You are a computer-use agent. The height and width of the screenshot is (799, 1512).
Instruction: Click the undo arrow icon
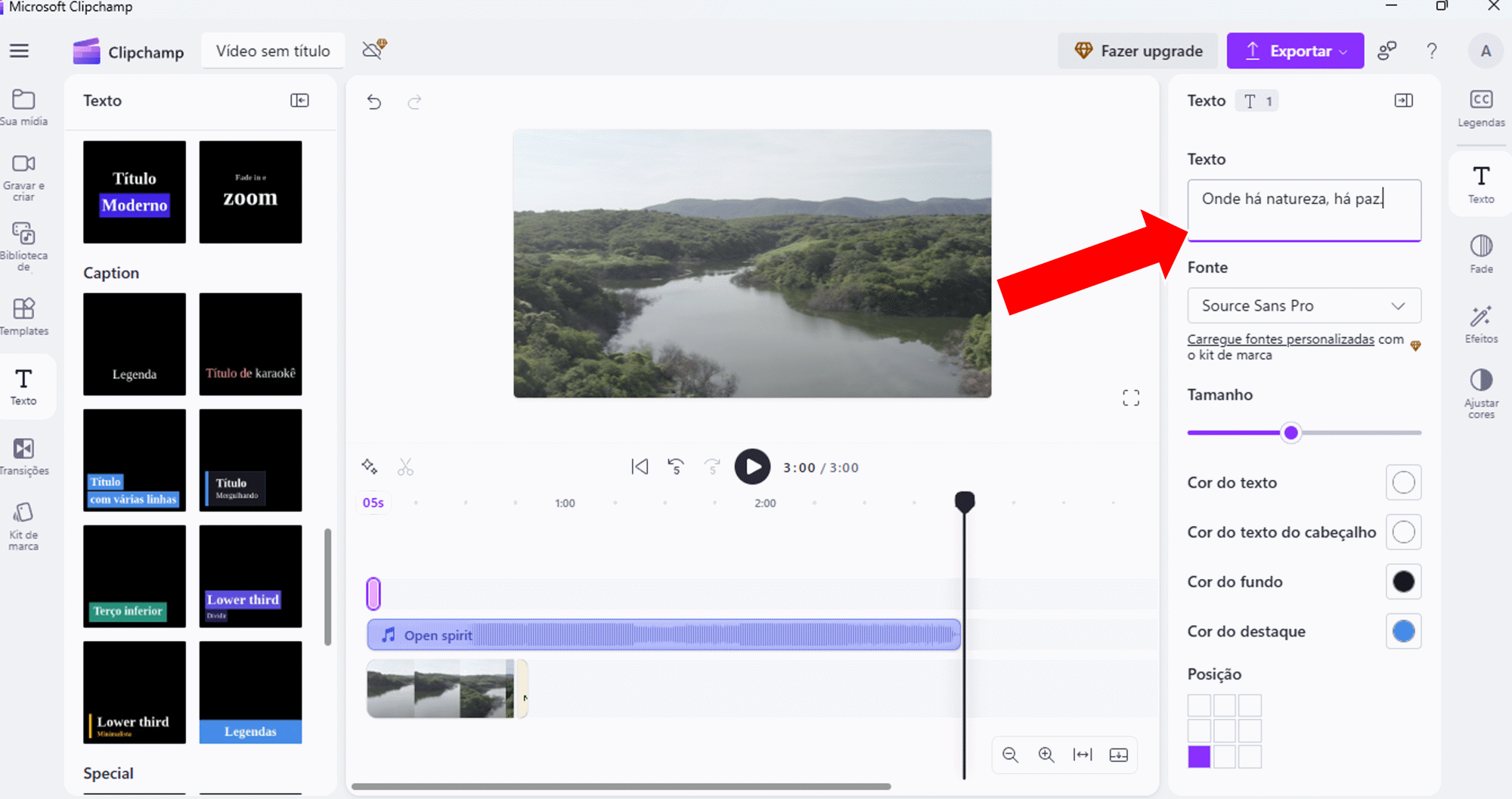pyautogui.click(x=374, y=102)
